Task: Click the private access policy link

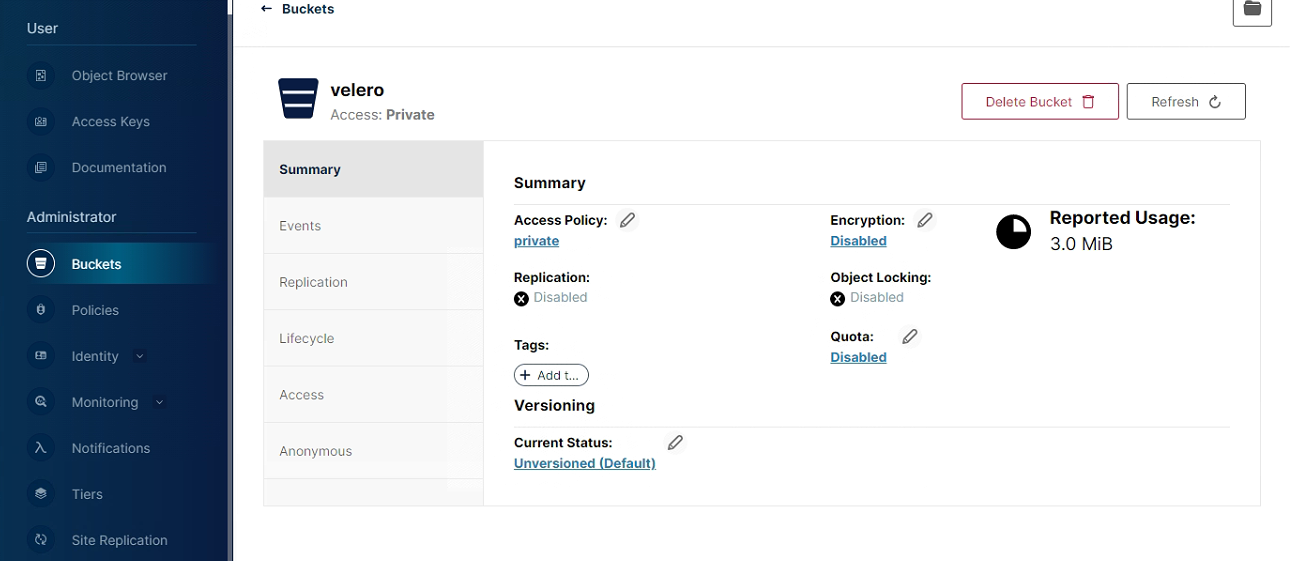Action: pyautogui.click(x=536, y=241)
